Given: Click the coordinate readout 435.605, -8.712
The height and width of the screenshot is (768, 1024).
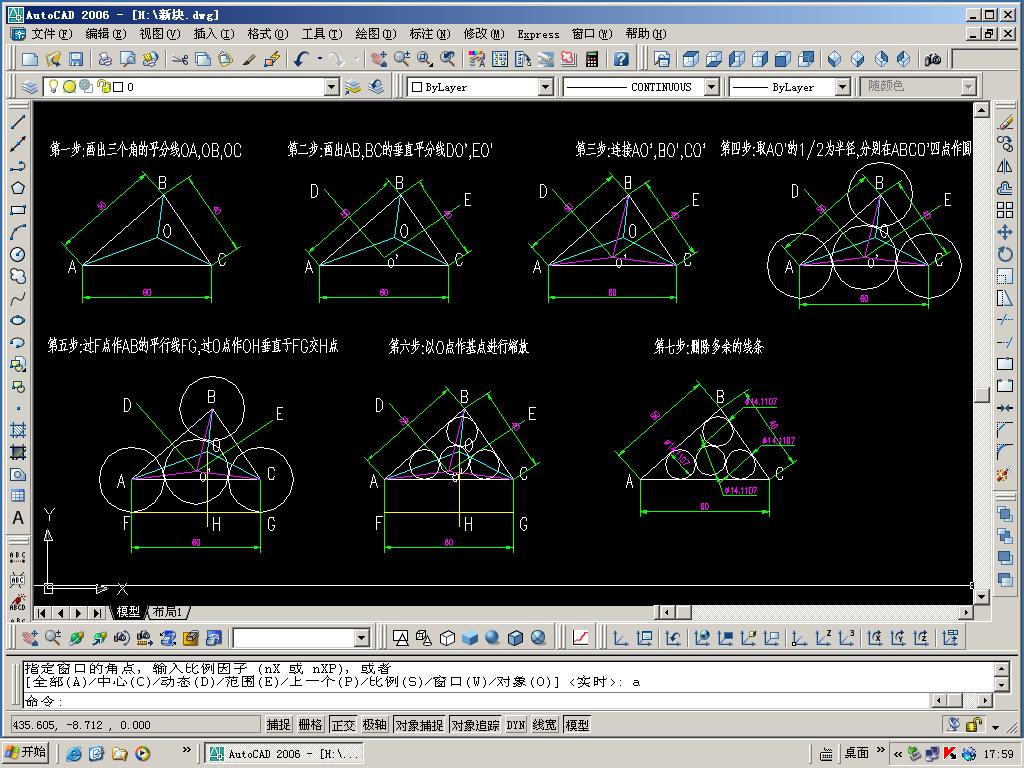Looking at the screenshot, I should pos(135,725).
